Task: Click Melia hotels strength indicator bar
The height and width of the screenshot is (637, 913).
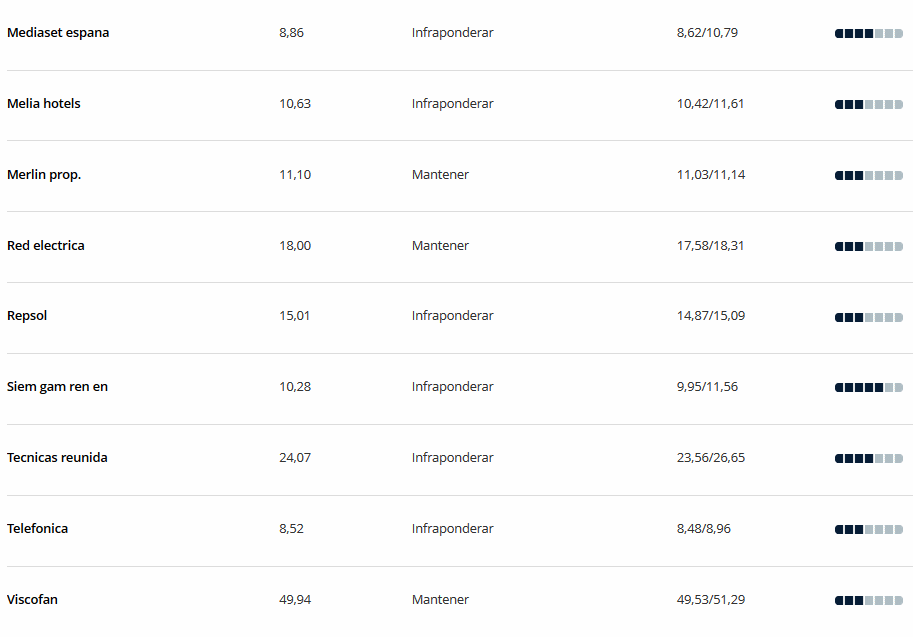Action: click(x=869, y=105)
